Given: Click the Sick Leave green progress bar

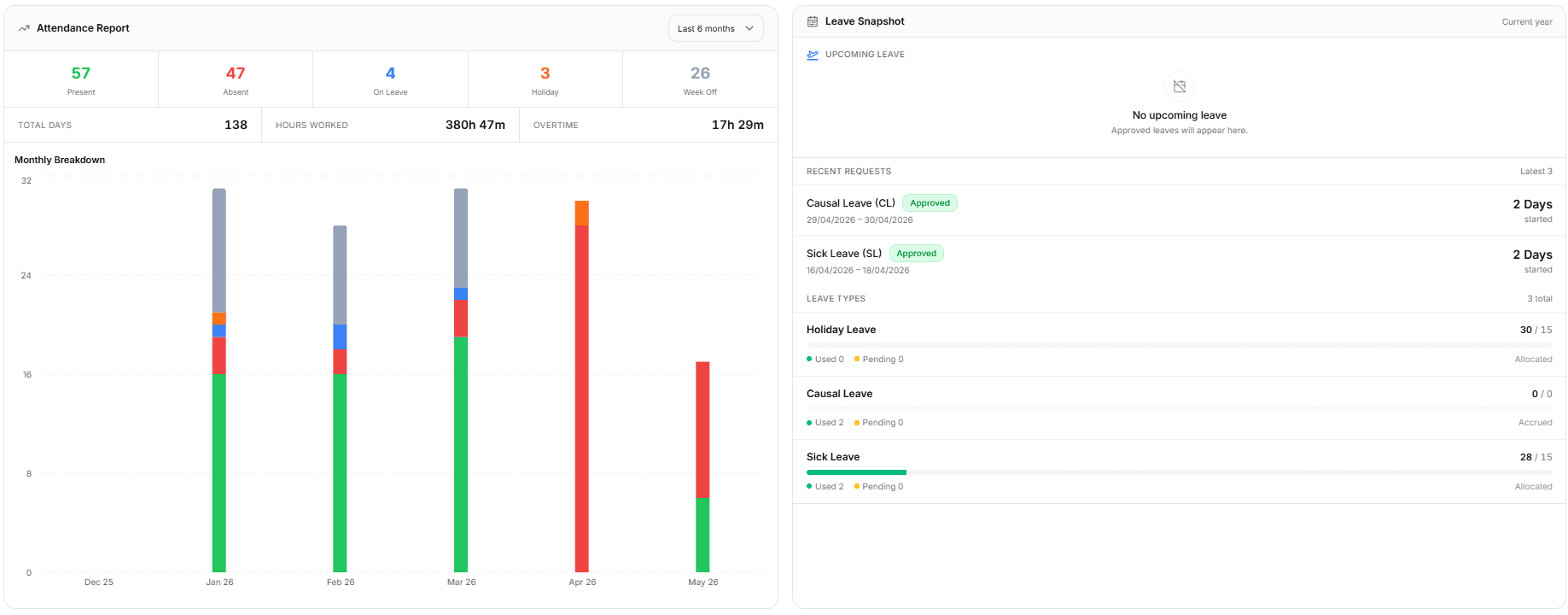Looking at the screenshot, I should (x=856, y=472).
